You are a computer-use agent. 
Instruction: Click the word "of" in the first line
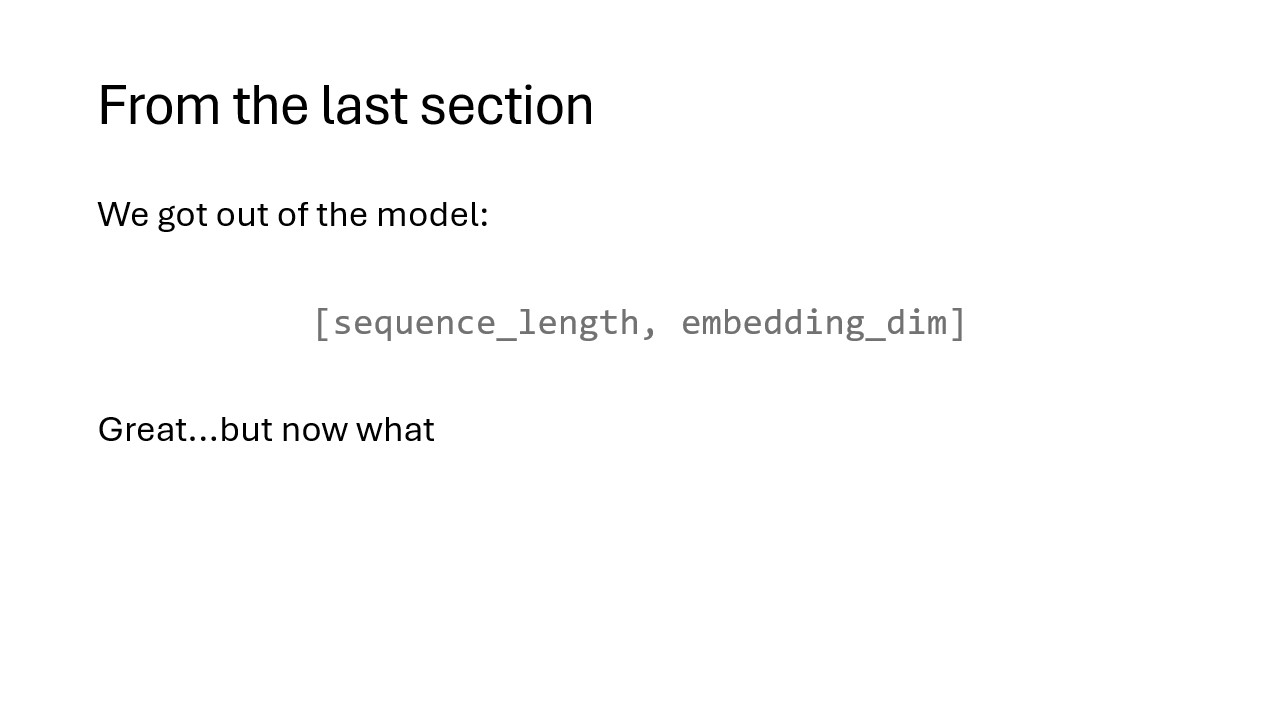point(291,214)
